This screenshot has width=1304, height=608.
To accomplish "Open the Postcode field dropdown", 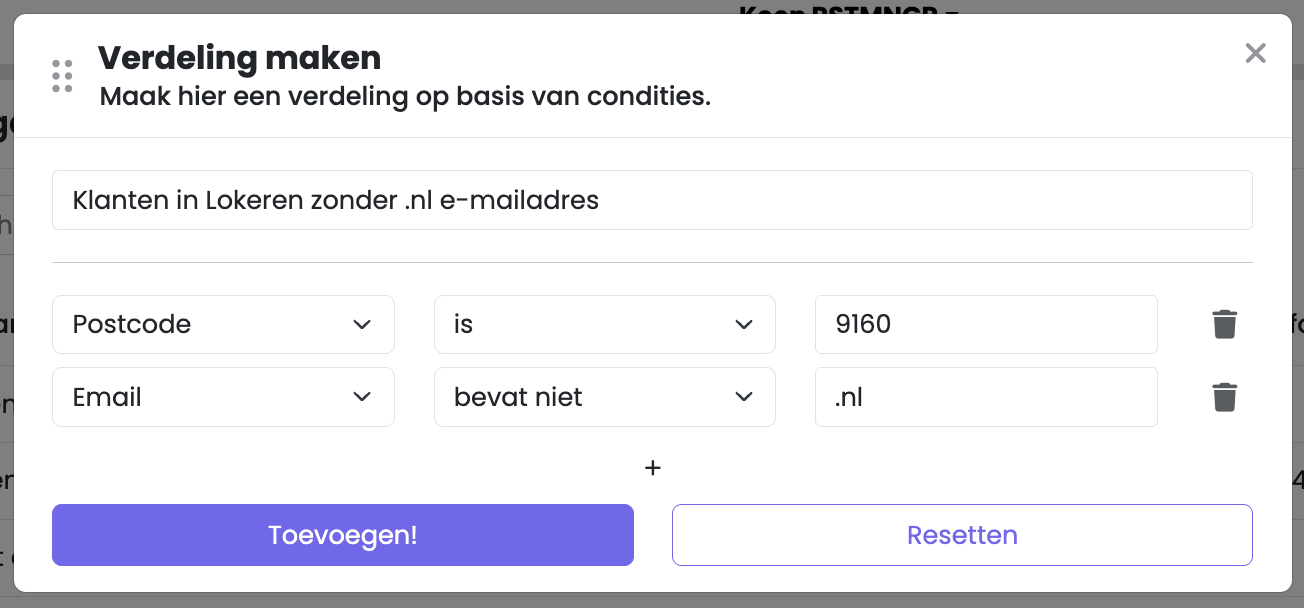I will click(223, 324).
